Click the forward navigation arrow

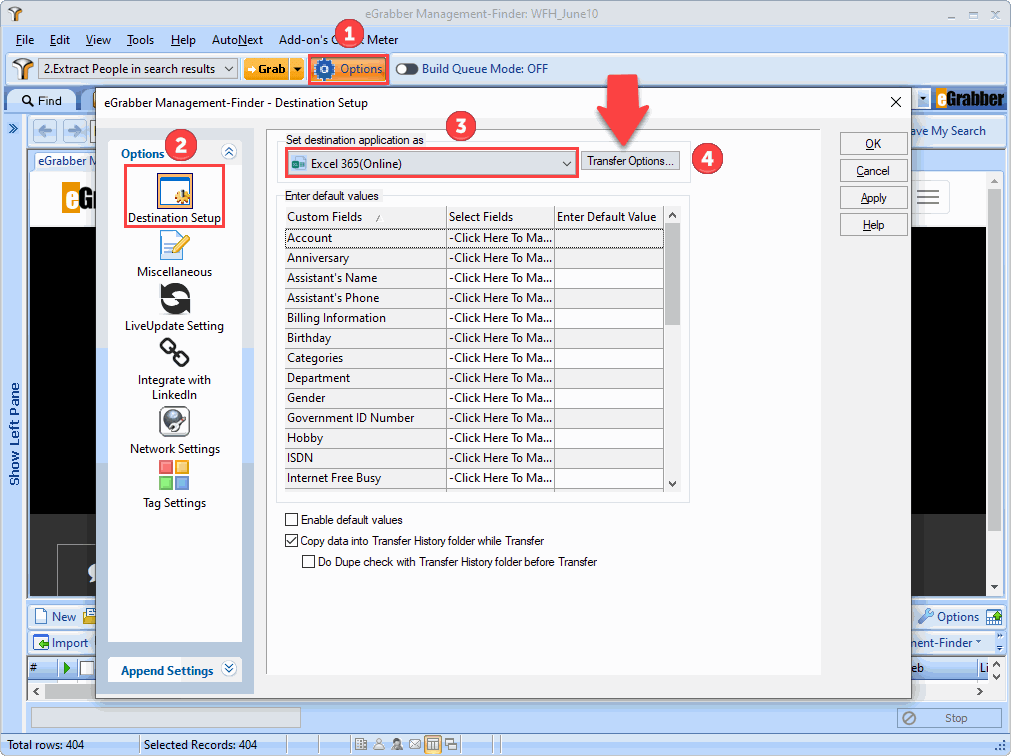click(x=75, y=131)
